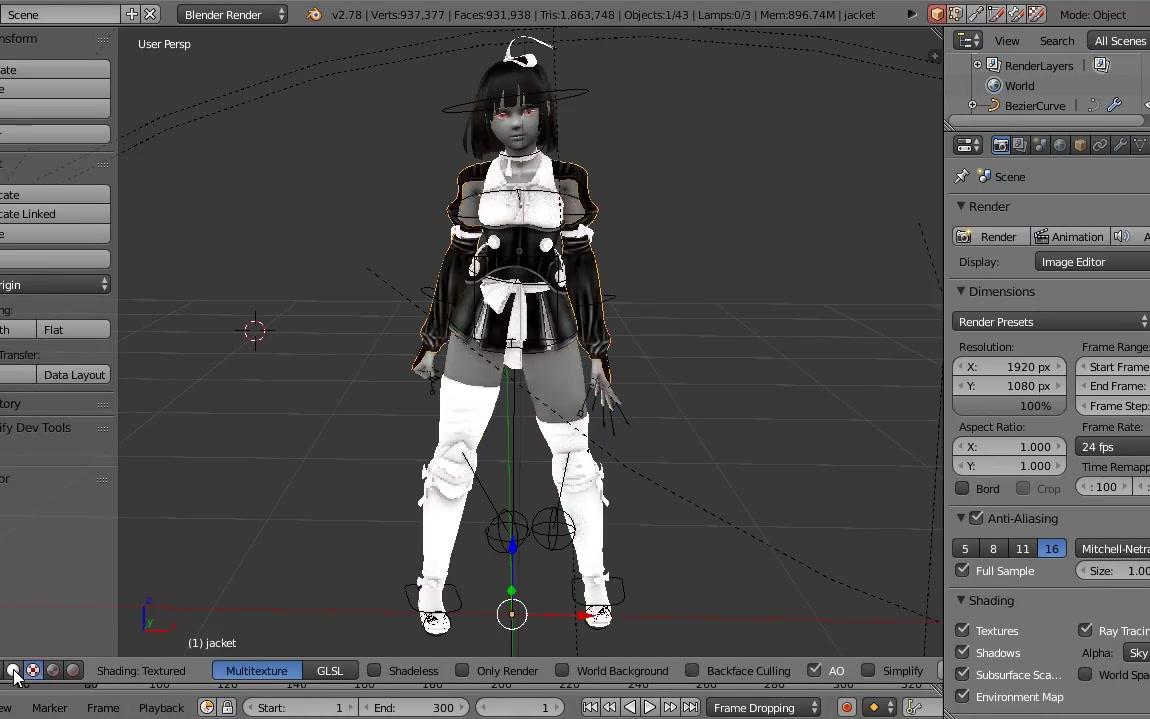Open the Blender Render engine dropdown
The image size is (1150, 719).
[x=232, y=14]
